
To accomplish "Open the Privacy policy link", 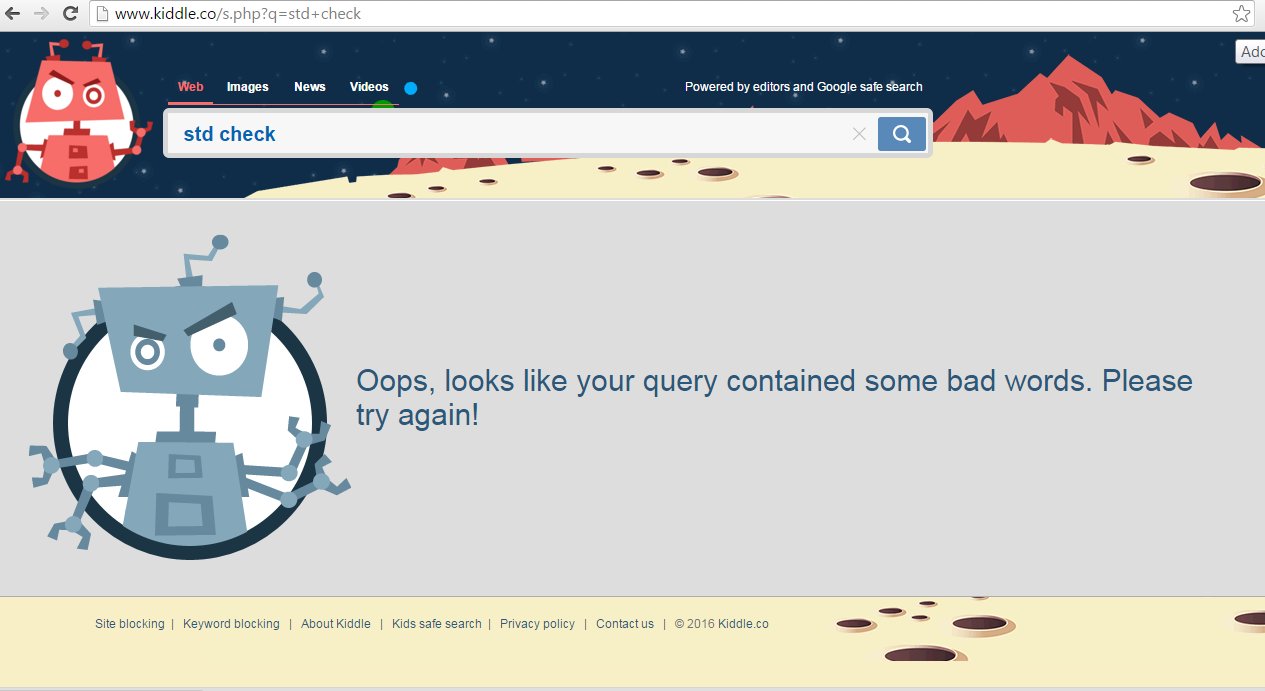I will click(x=538, y=624).
